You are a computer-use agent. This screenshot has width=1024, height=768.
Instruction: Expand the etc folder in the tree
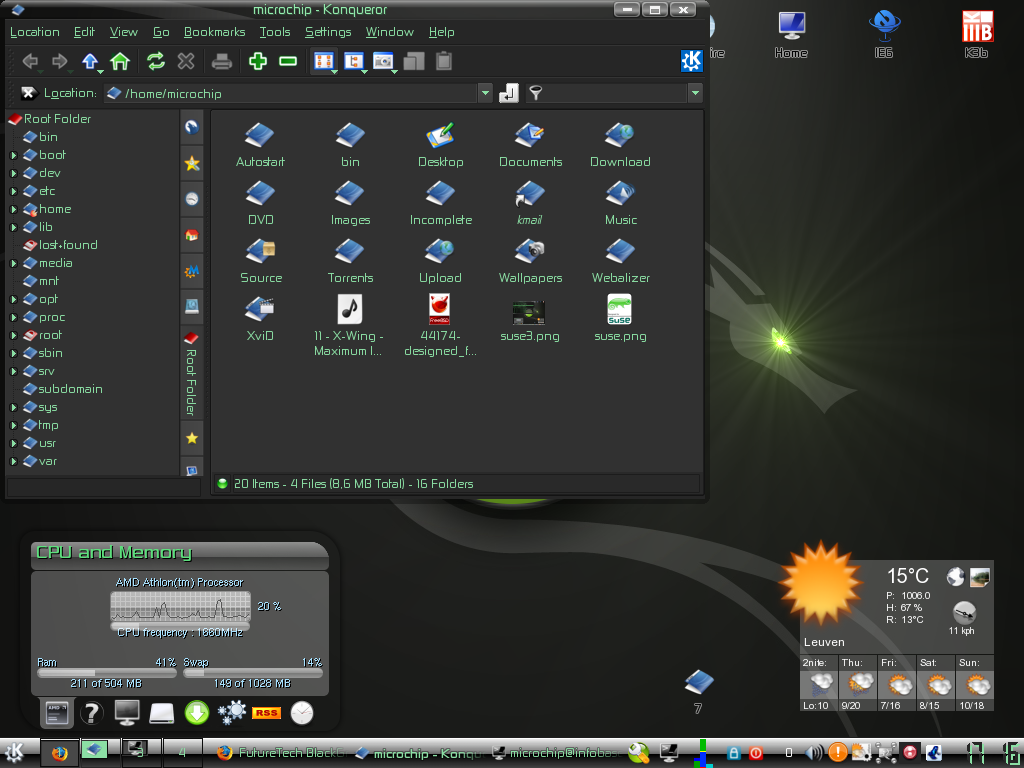[14, 191]
